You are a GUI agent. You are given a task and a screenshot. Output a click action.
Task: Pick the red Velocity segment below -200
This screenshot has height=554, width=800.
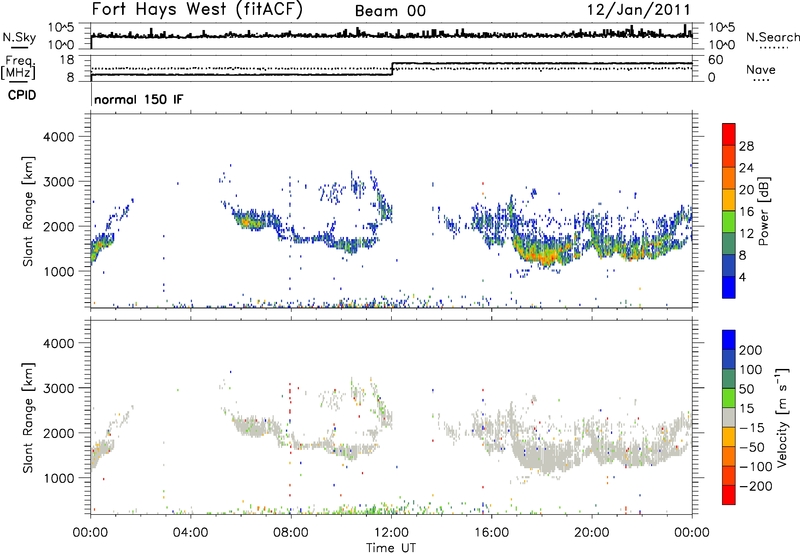pyautogui.click(x=729, y=495)
